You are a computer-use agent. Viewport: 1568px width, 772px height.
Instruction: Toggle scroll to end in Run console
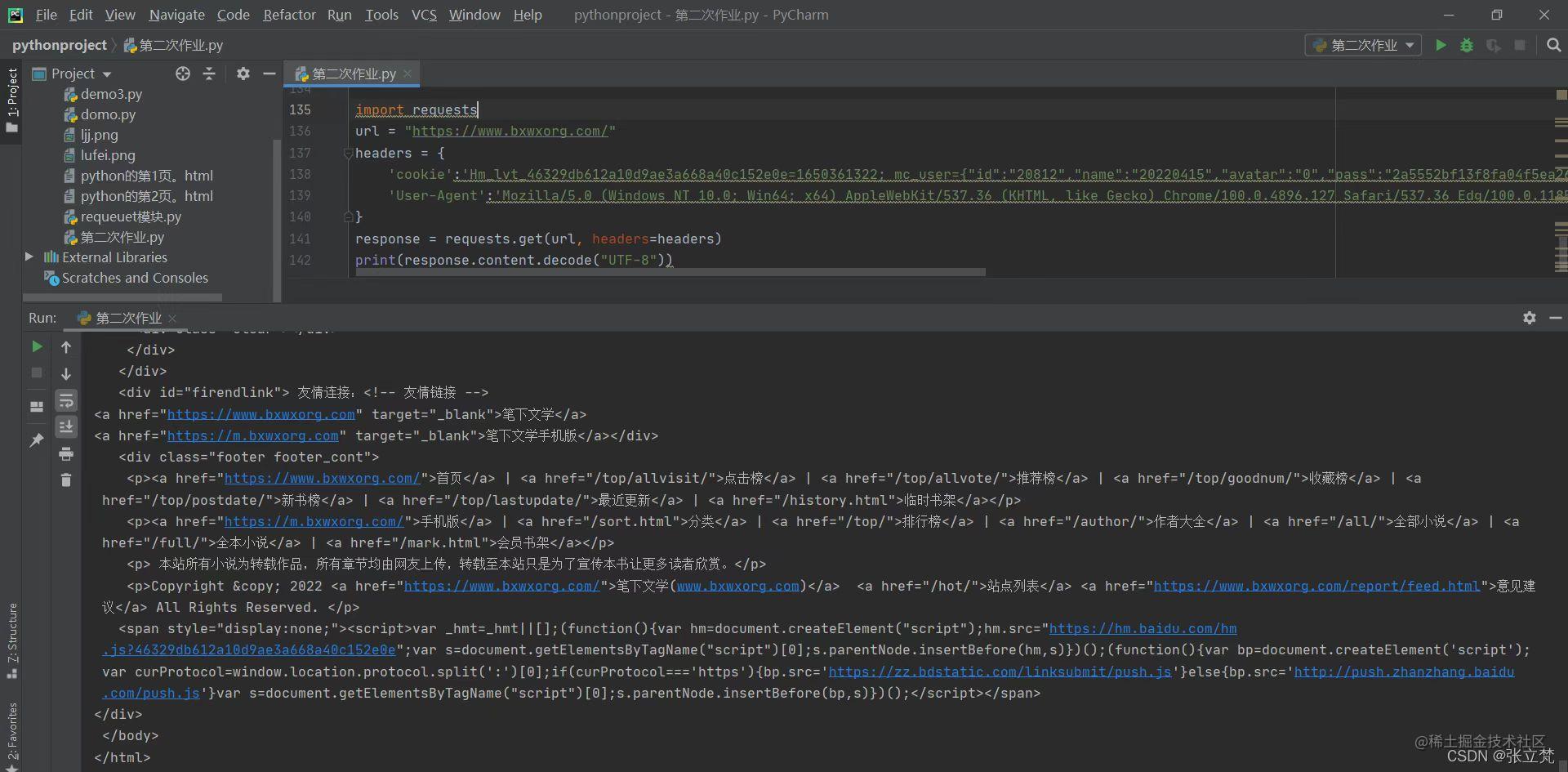(x=66, y=426)
